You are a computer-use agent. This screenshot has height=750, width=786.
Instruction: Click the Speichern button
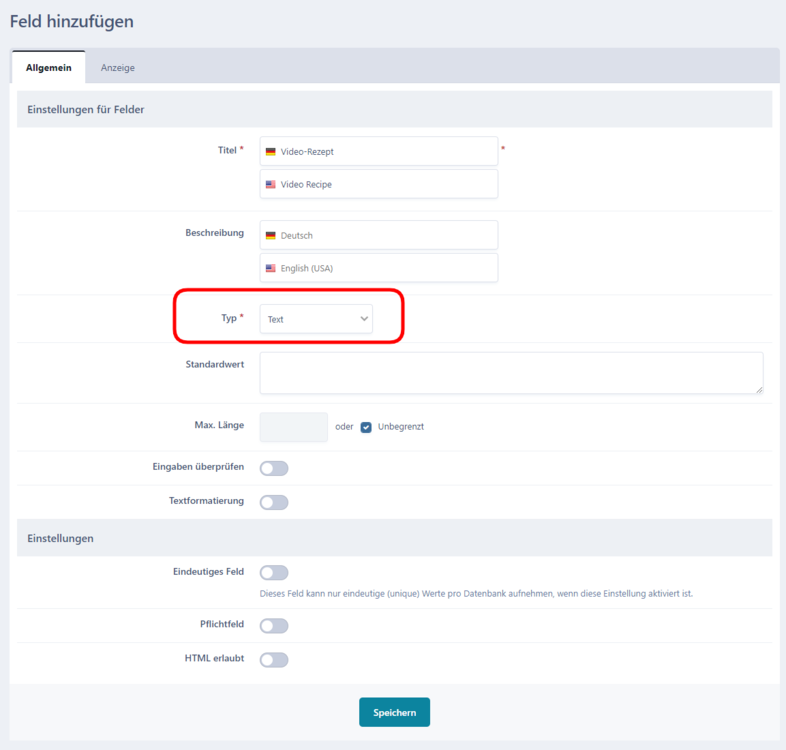click(x=394, y=712)
